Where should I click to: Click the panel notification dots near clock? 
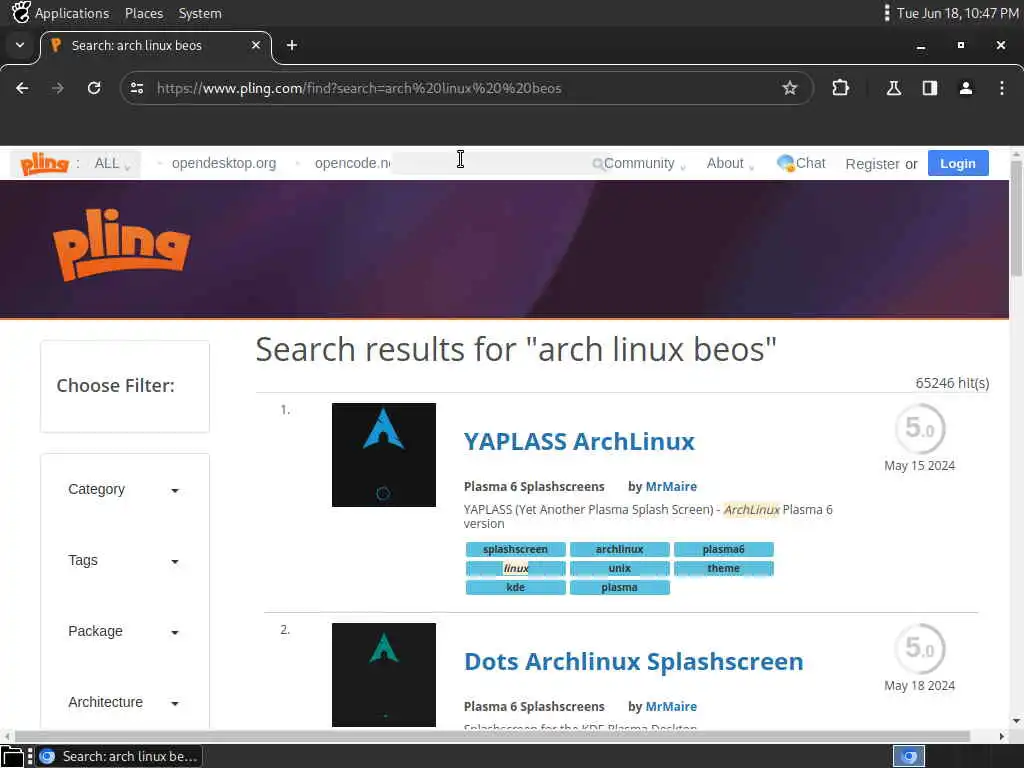pyautogui.click(x=886, y=13)
